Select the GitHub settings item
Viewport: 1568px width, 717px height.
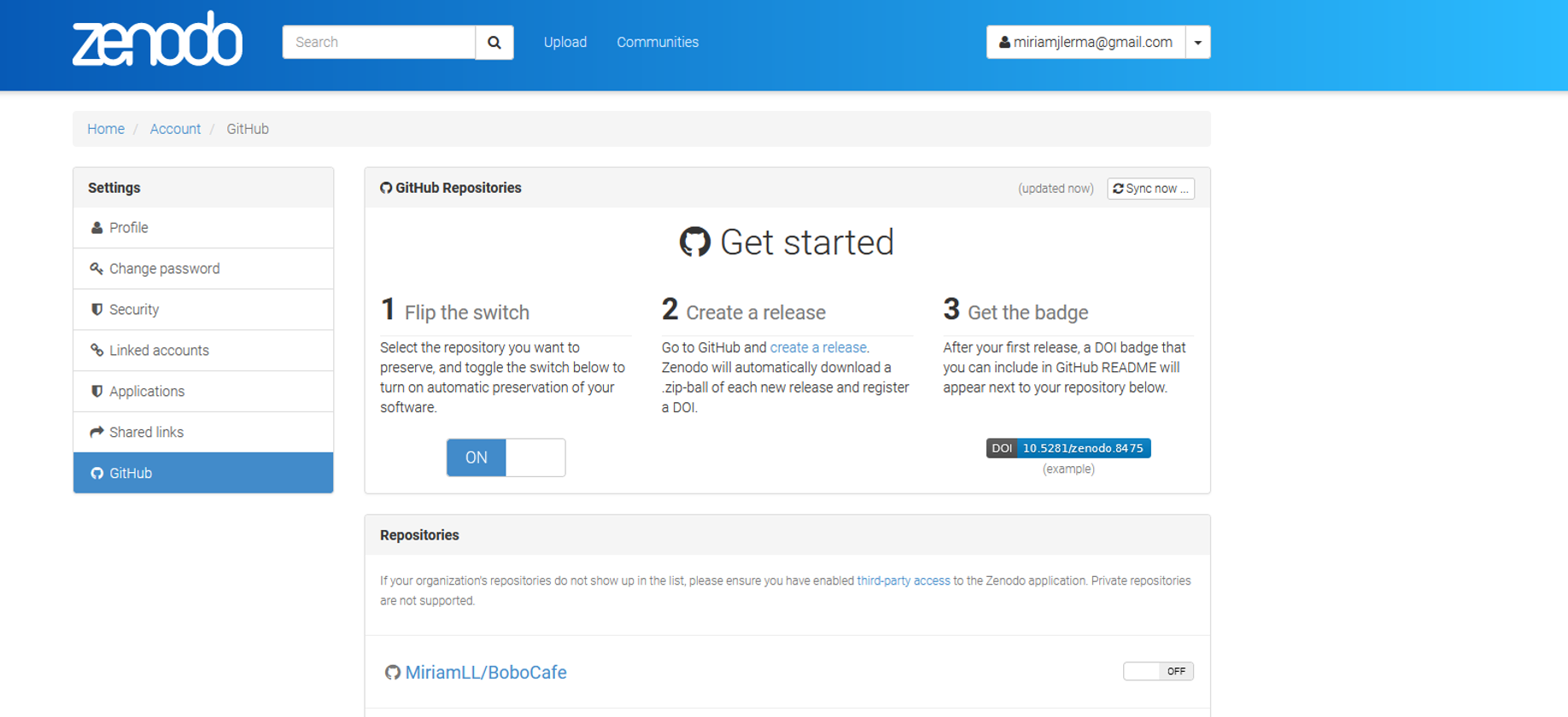[x=203, y=473]
